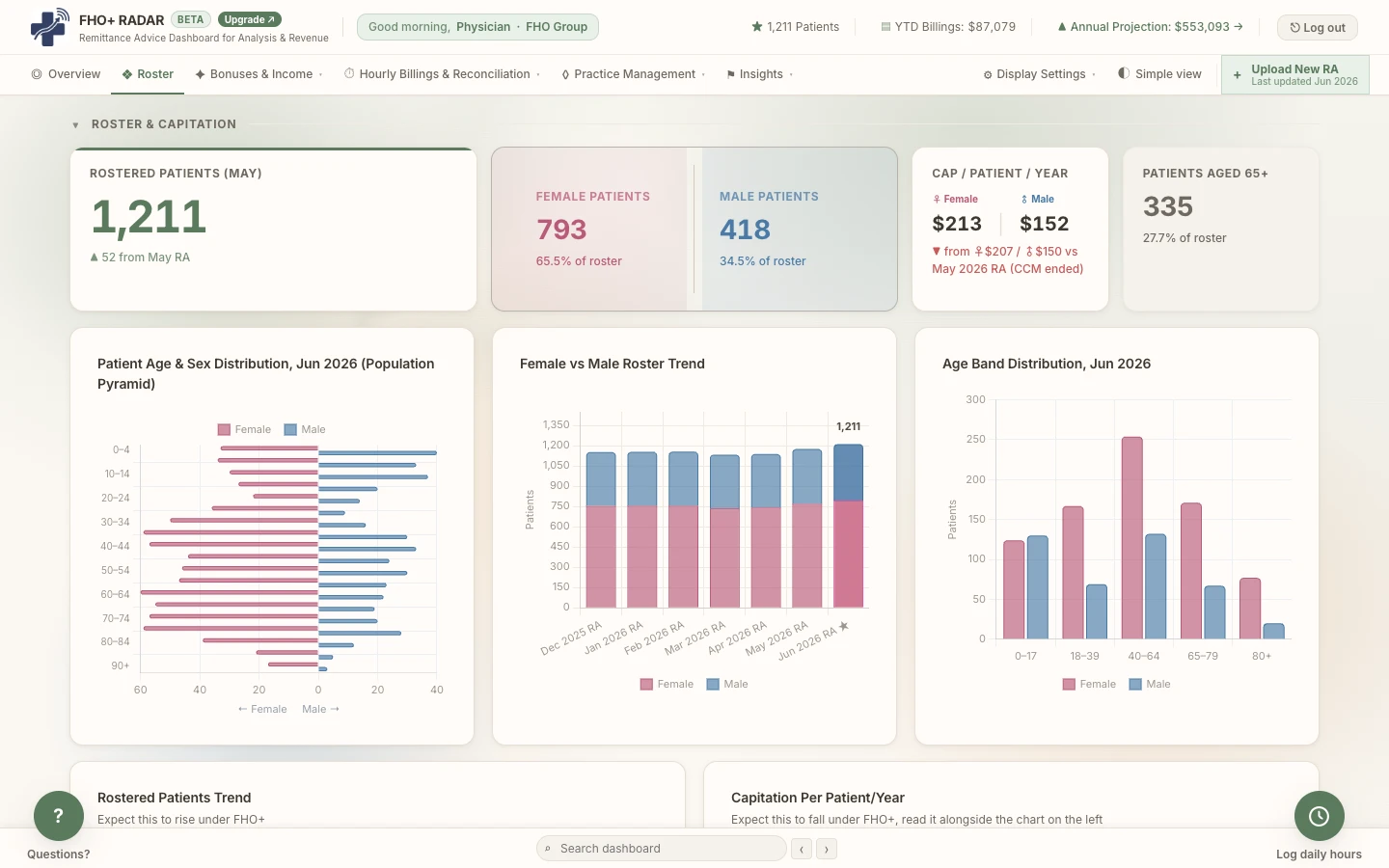The width and height of the screenshot is (1389, 868).
Task: Log out using the Log out button
Action: [1317, 27]
